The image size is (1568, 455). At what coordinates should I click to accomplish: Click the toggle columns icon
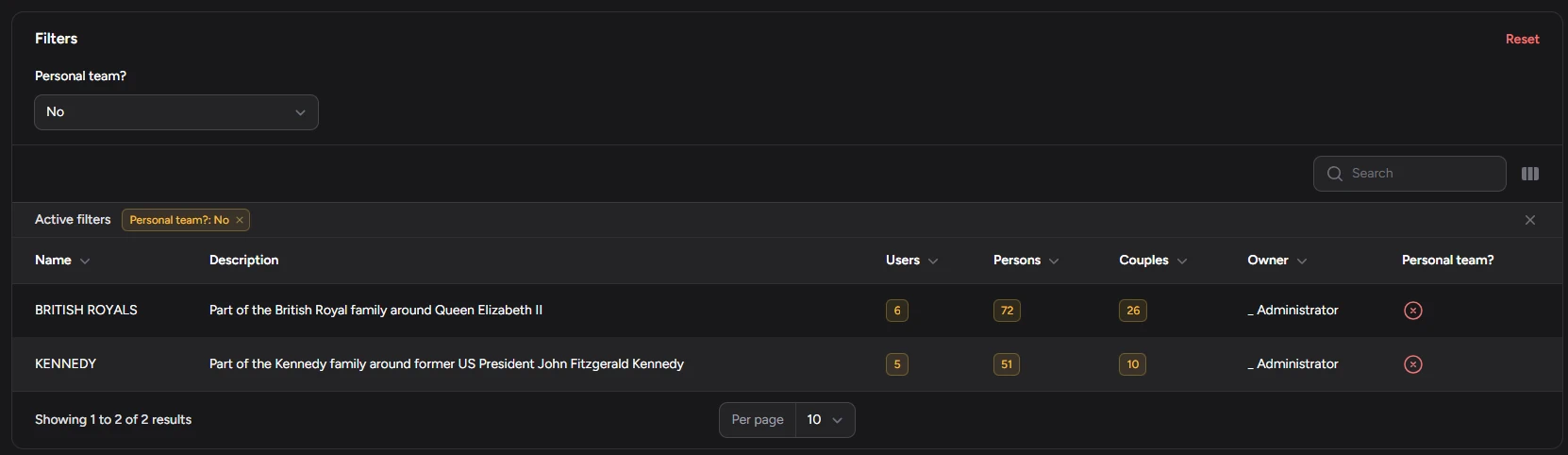tap(1530, 174)
